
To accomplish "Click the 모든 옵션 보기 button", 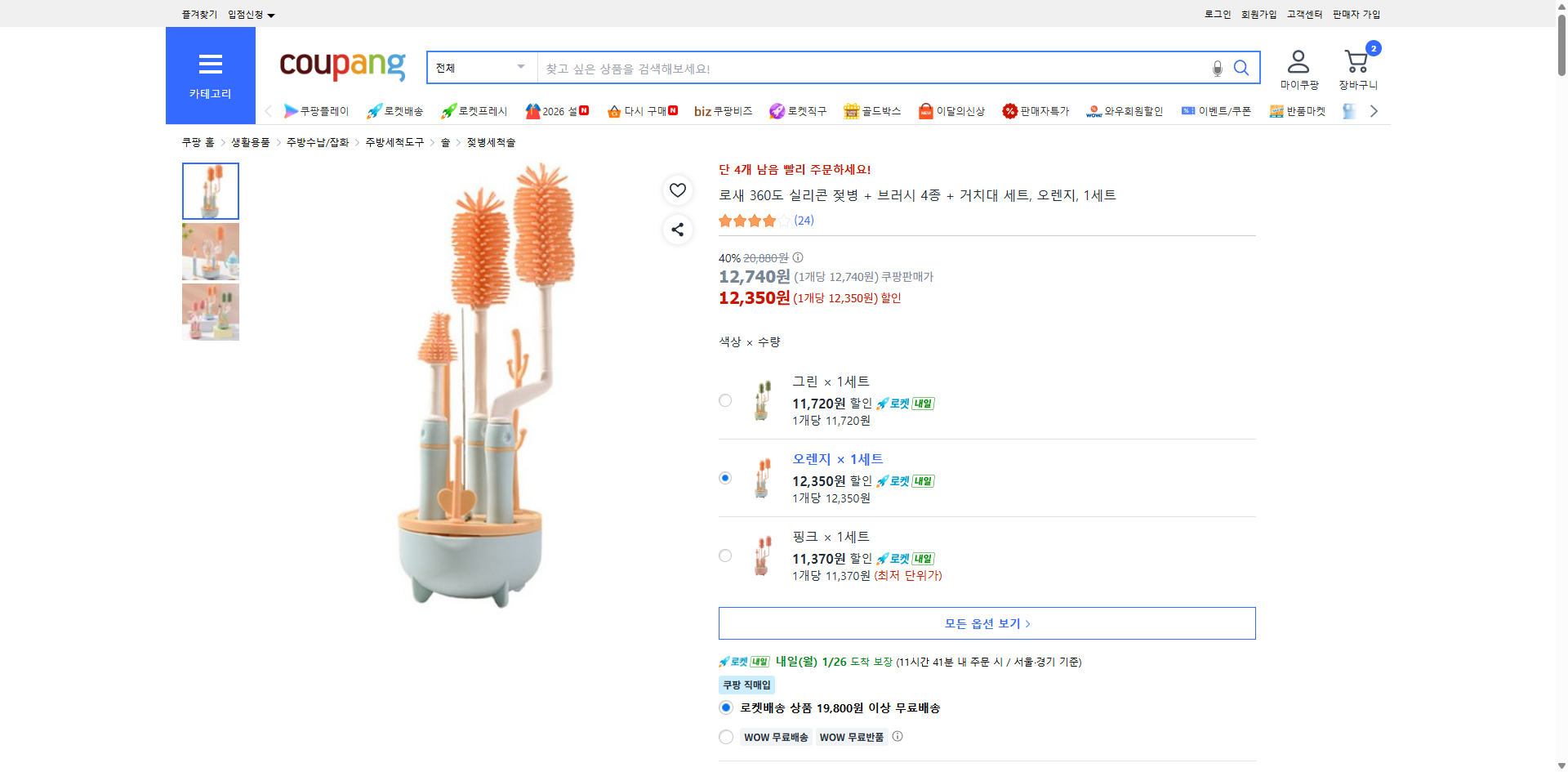I will pyautogui.click(x=986, y=623).
